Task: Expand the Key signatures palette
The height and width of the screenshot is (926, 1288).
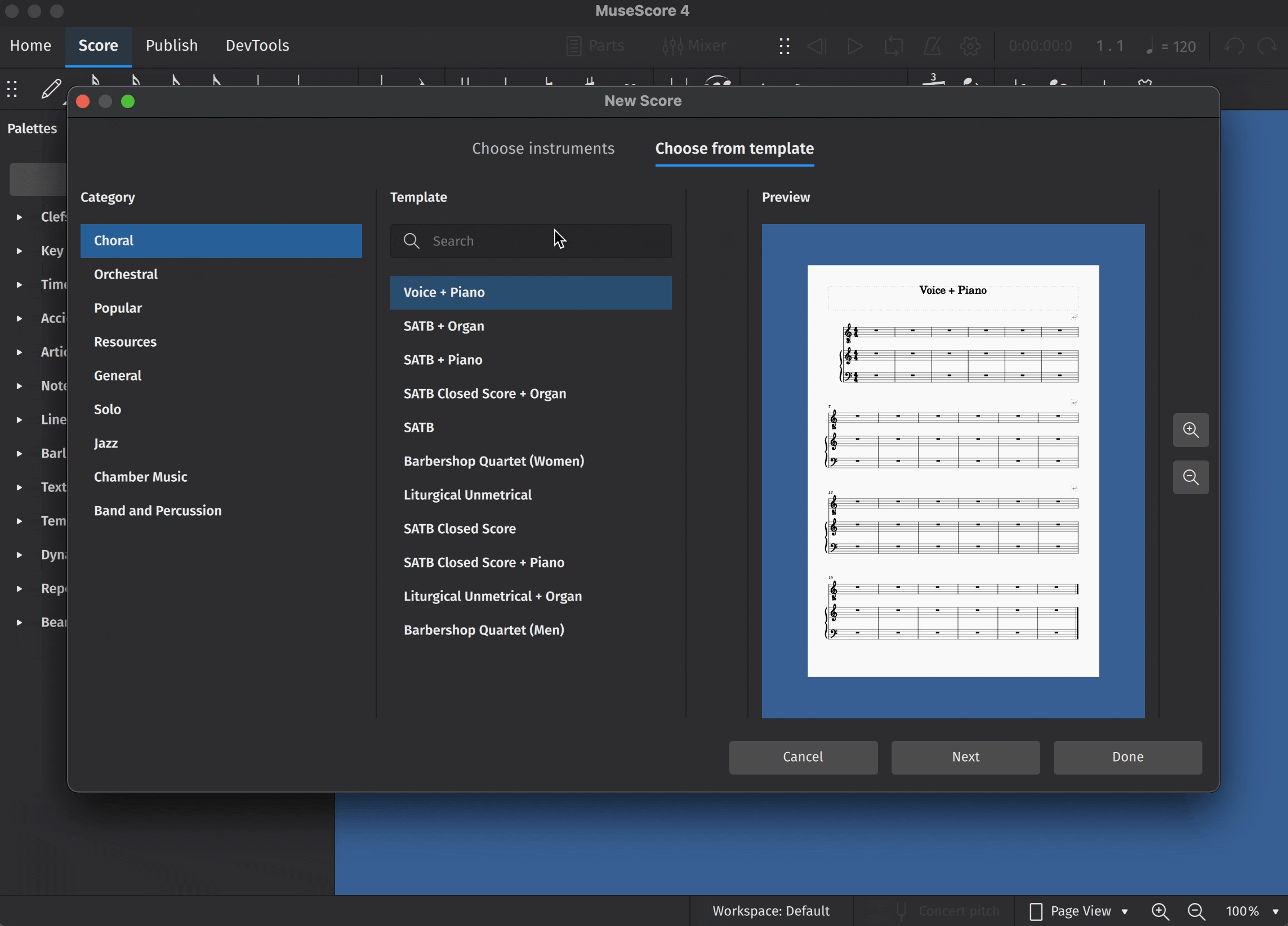Action: point(19,250)
